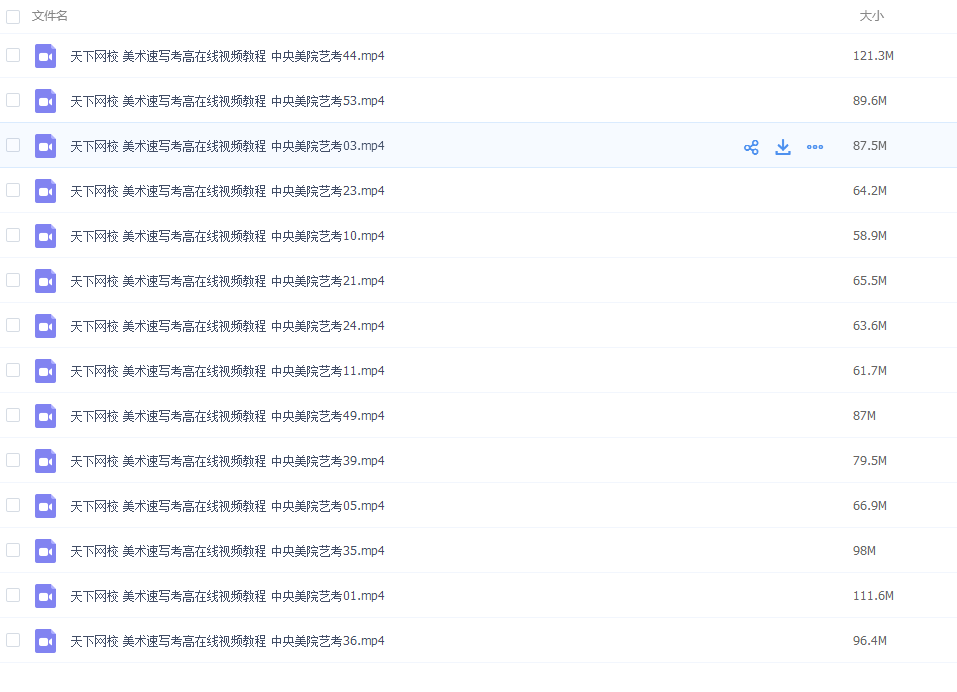Check the box for 中央美院艺考01.mp4
The image size is (957, 692).
click(13, 595)
